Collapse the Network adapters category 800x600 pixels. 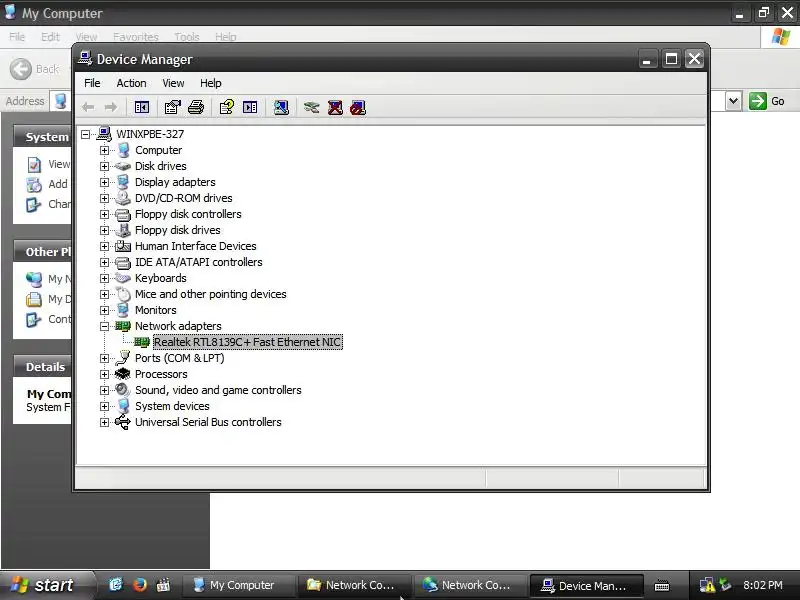(x=104, y=326)
